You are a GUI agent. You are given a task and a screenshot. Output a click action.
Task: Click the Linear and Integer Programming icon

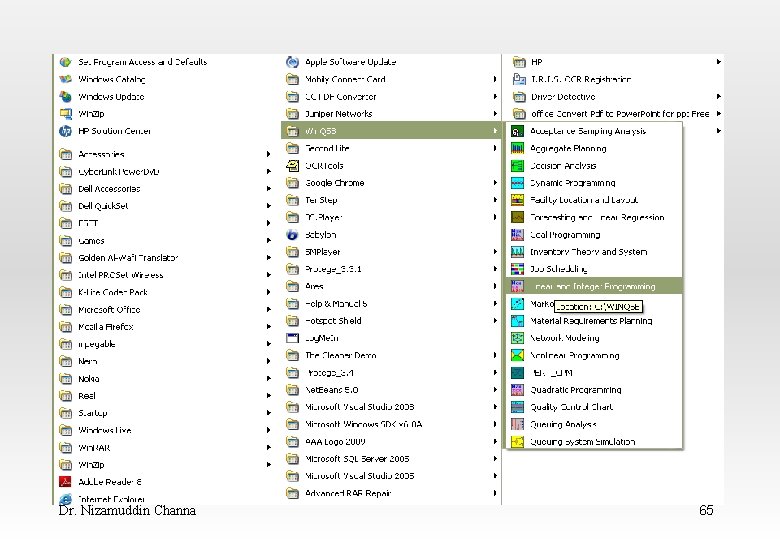click(517, 286)
